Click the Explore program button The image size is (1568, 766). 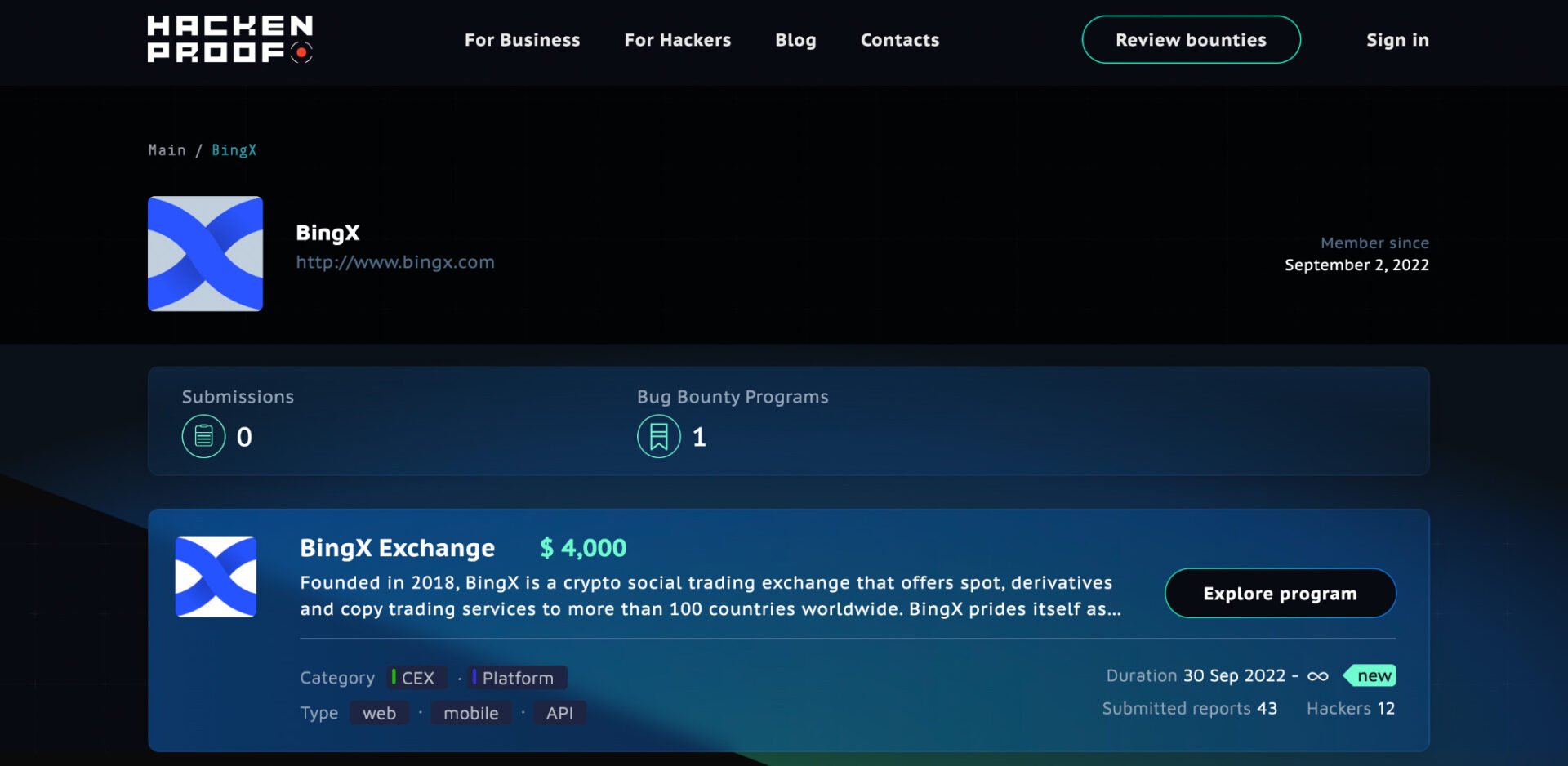coord(1281,594)
